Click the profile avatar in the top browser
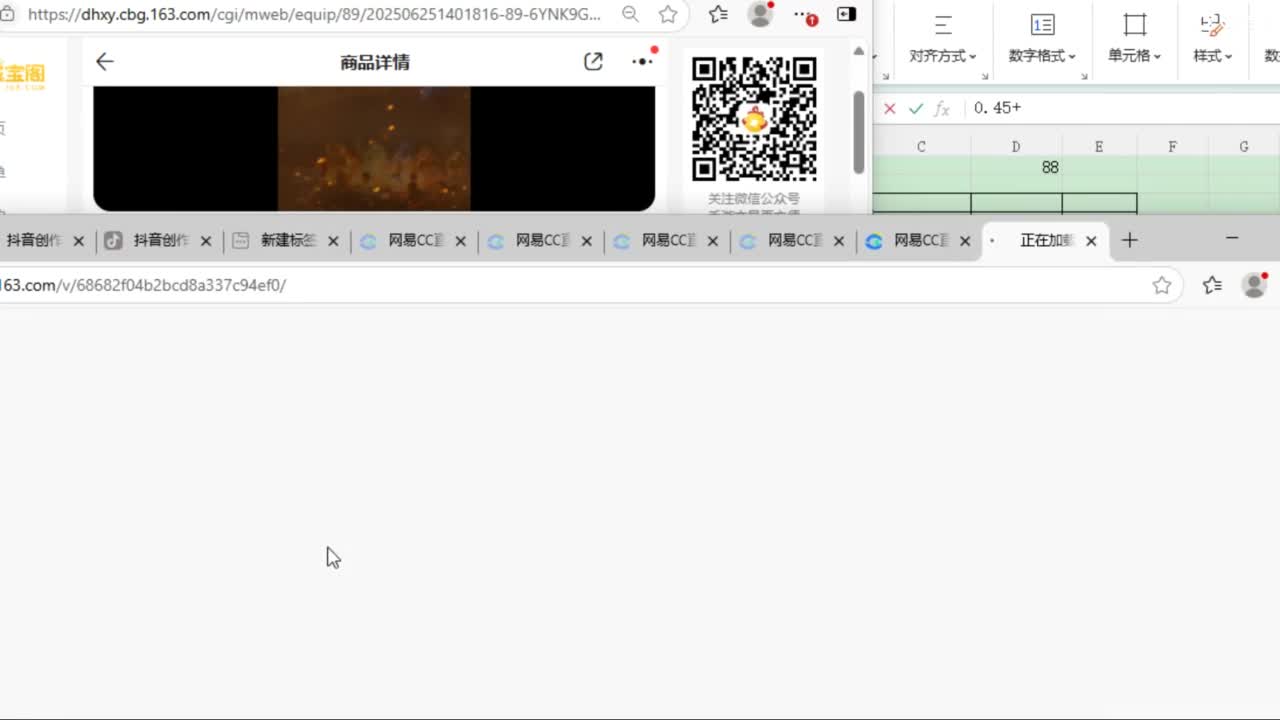The height and width of the screenshot is (720, 1280). pos(761,14)
